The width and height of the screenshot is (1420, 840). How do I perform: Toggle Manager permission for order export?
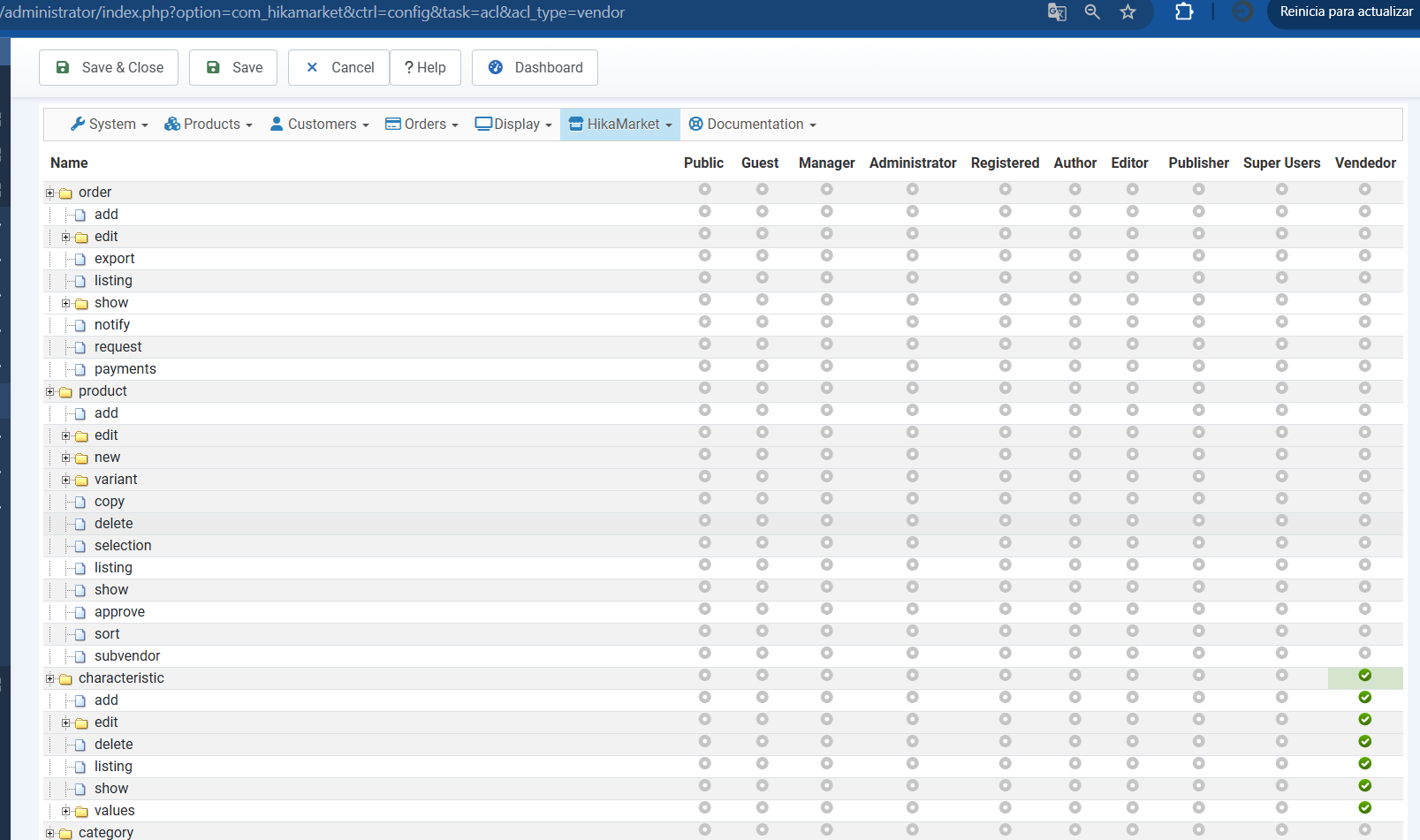(x=826, y=255)
